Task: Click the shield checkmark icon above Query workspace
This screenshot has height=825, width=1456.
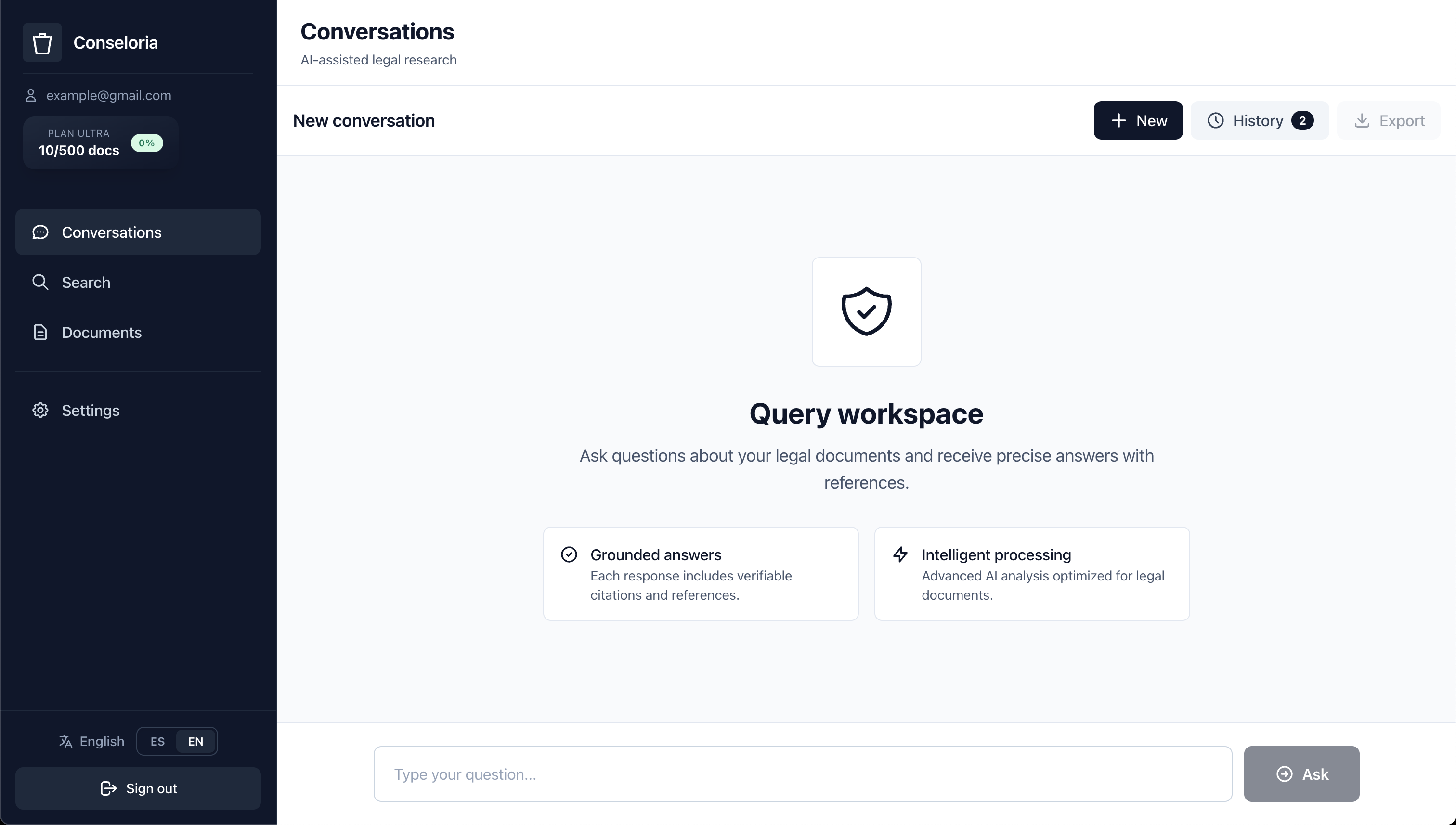Action: [865, 311]
